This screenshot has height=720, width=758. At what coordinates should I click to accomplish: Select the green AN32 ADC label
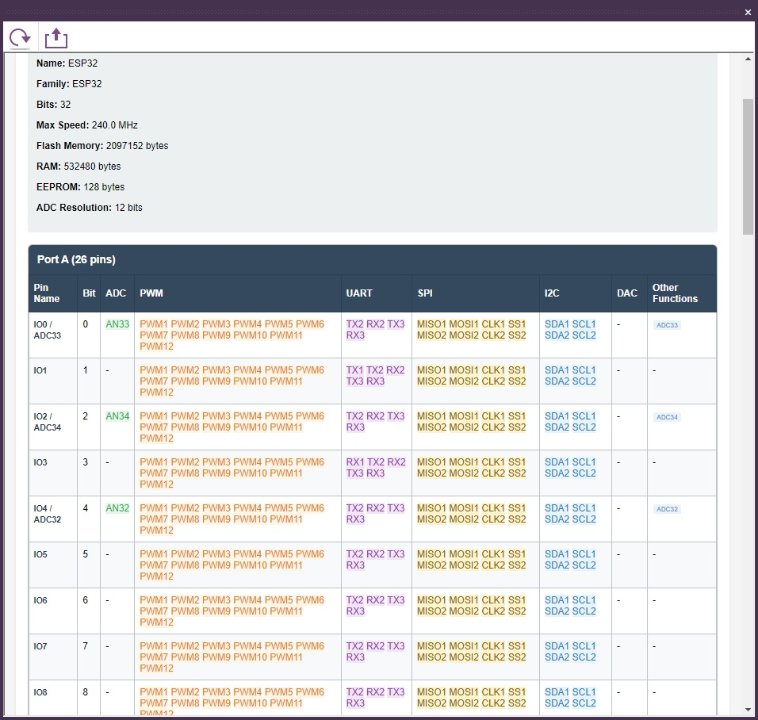(x=117, y=508)
